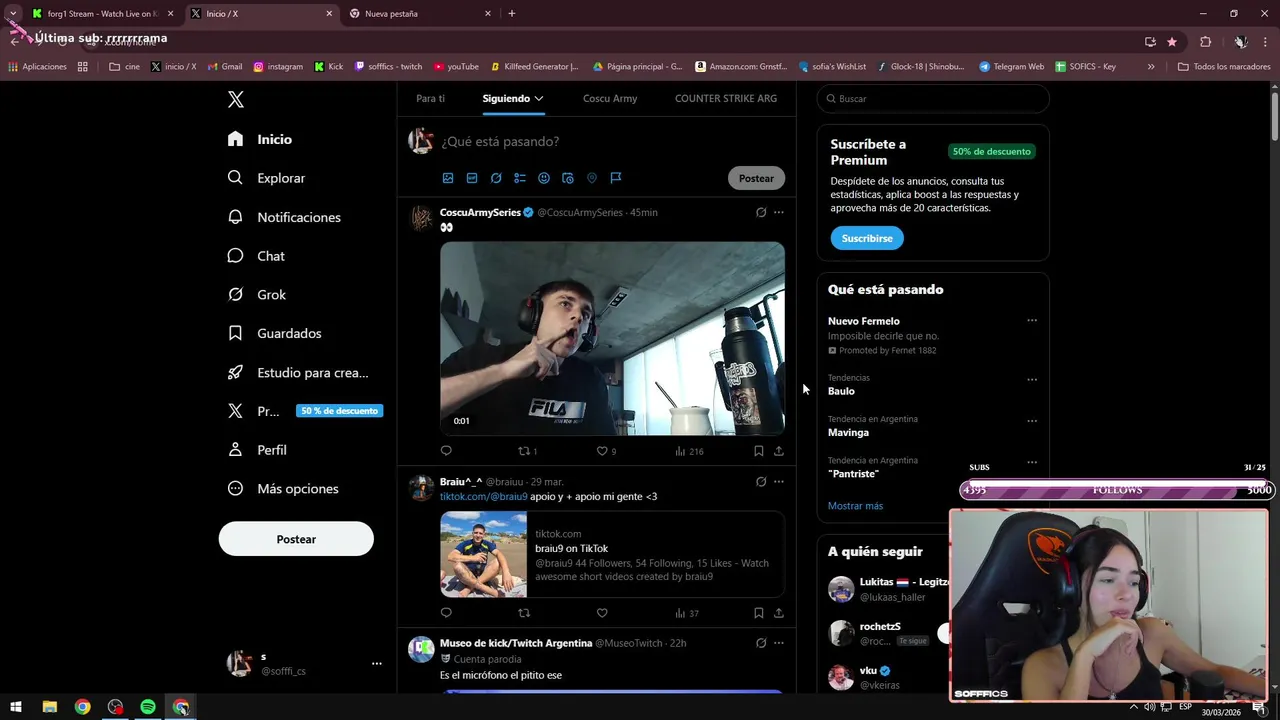
Task: Open account menu dots beside @sofffi_cs
Action: click(x=377, y=663)
